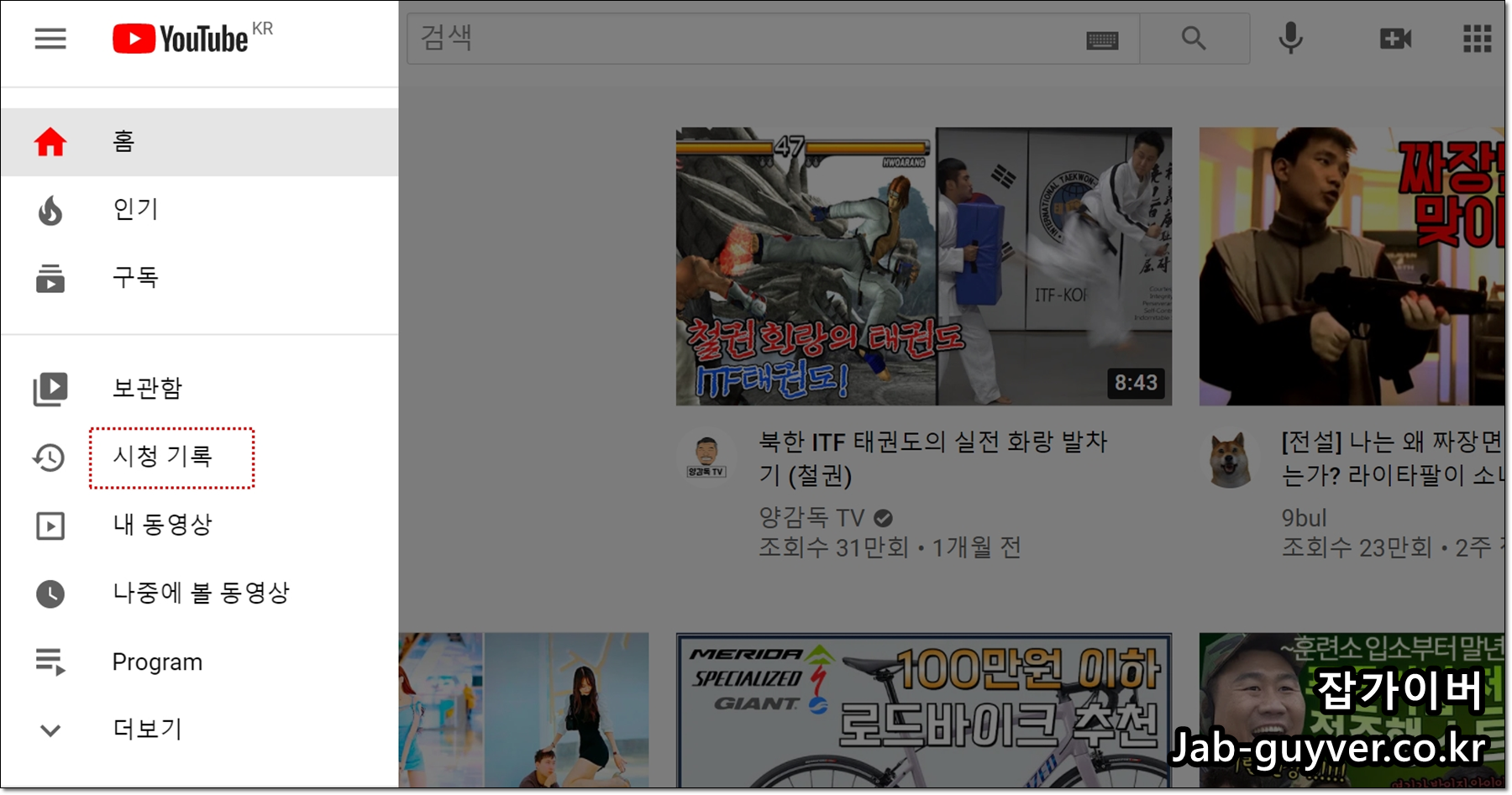Select 인기 in the sidebar menu

tap(199, 210)
